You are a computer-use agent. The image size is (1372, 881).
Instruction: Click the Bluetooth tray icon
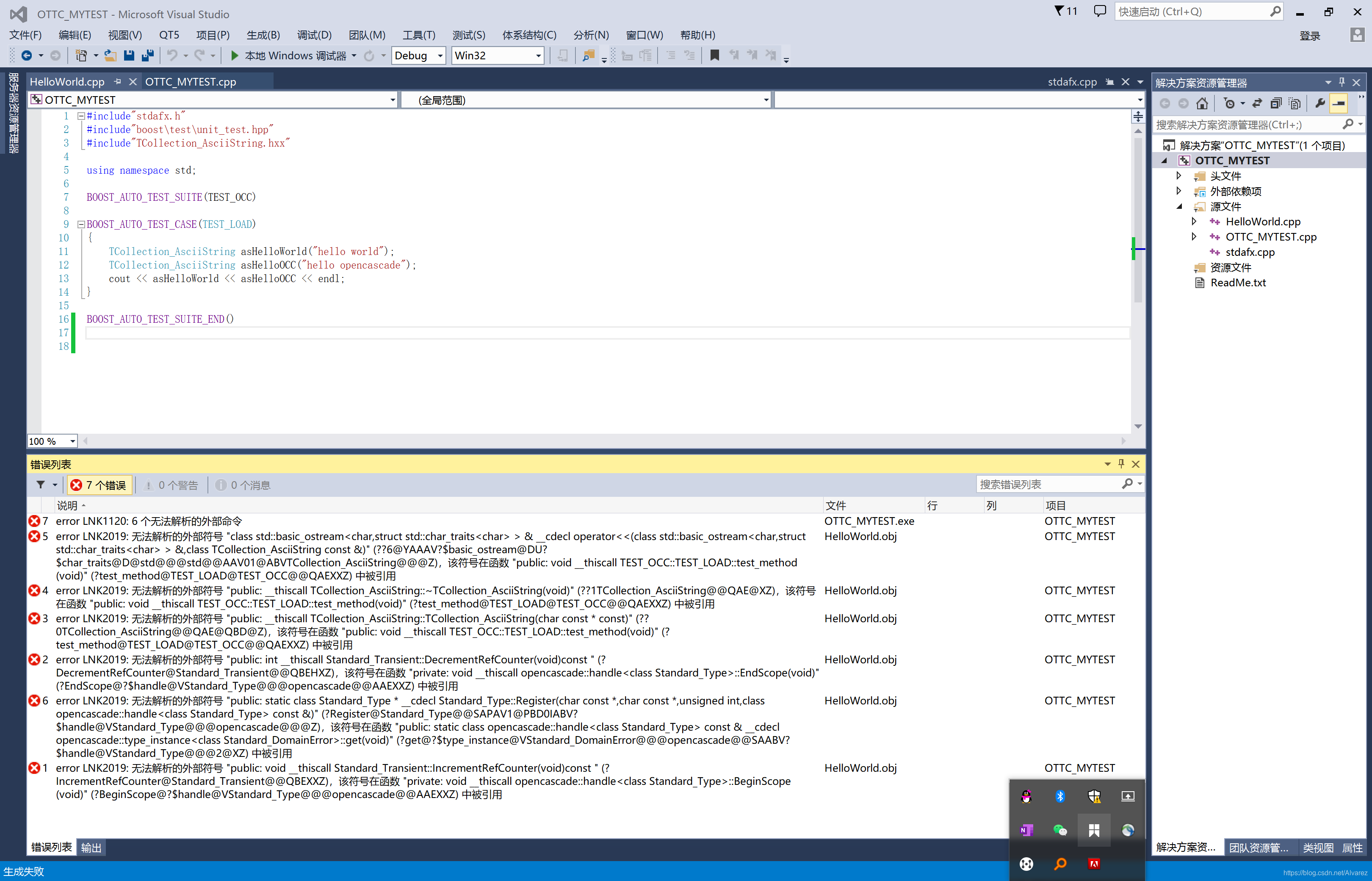(1060, 796)
